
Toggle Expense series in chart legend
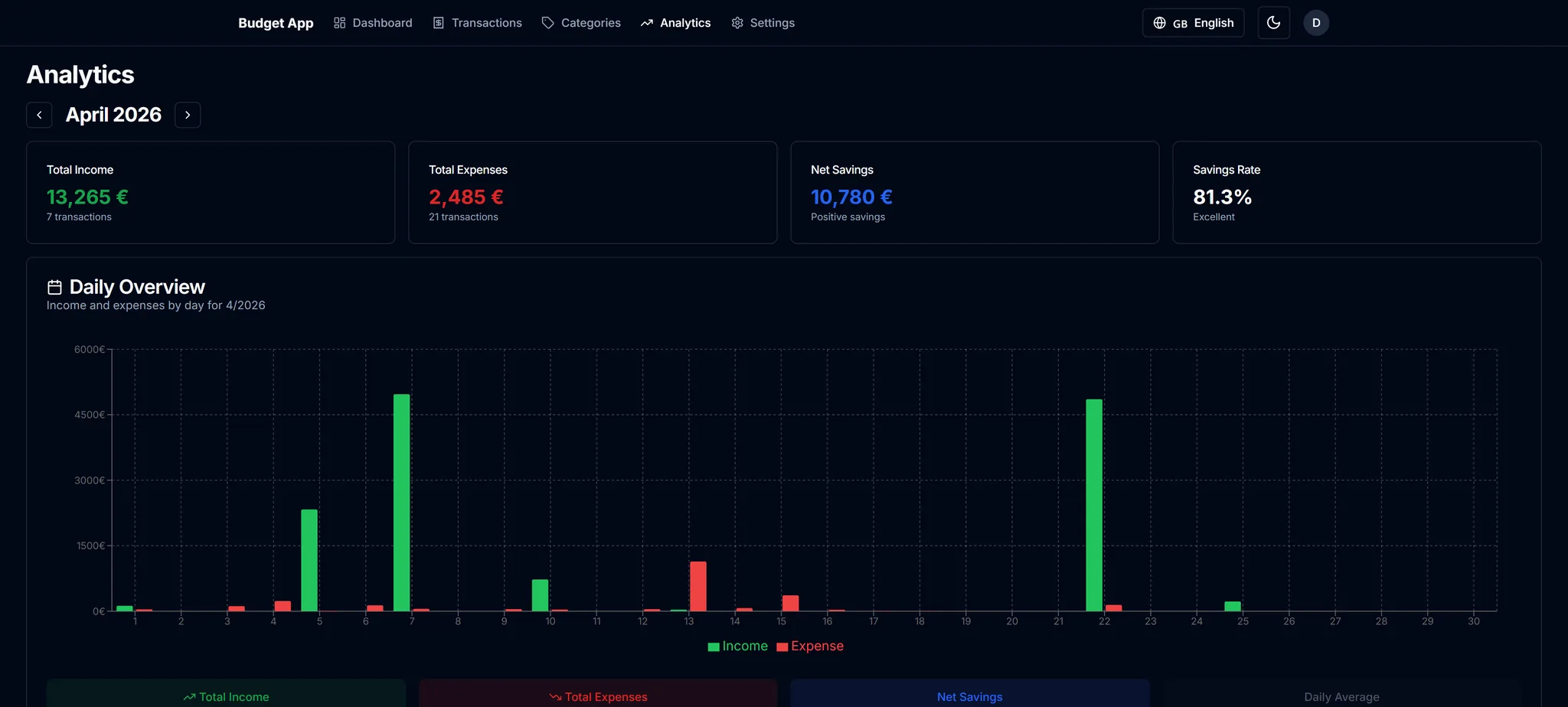[810, 646]
